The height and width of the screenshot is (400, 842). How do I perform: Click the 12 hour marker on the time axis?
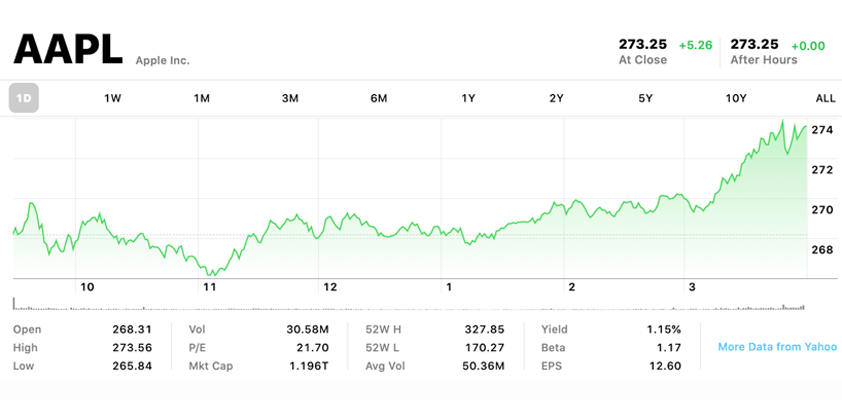coord(330,287)
